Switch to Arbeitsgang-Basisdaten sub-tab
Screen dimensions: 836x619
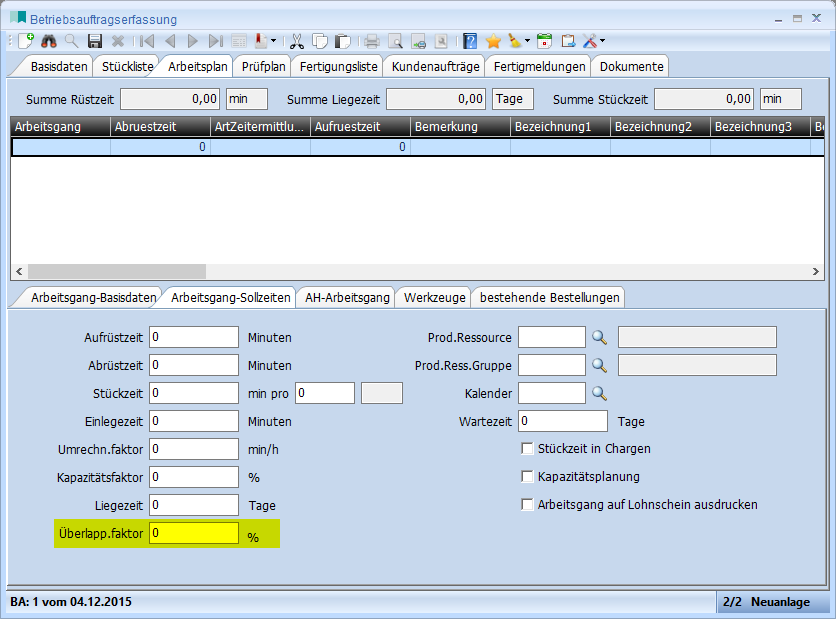[x=93, y=298]
